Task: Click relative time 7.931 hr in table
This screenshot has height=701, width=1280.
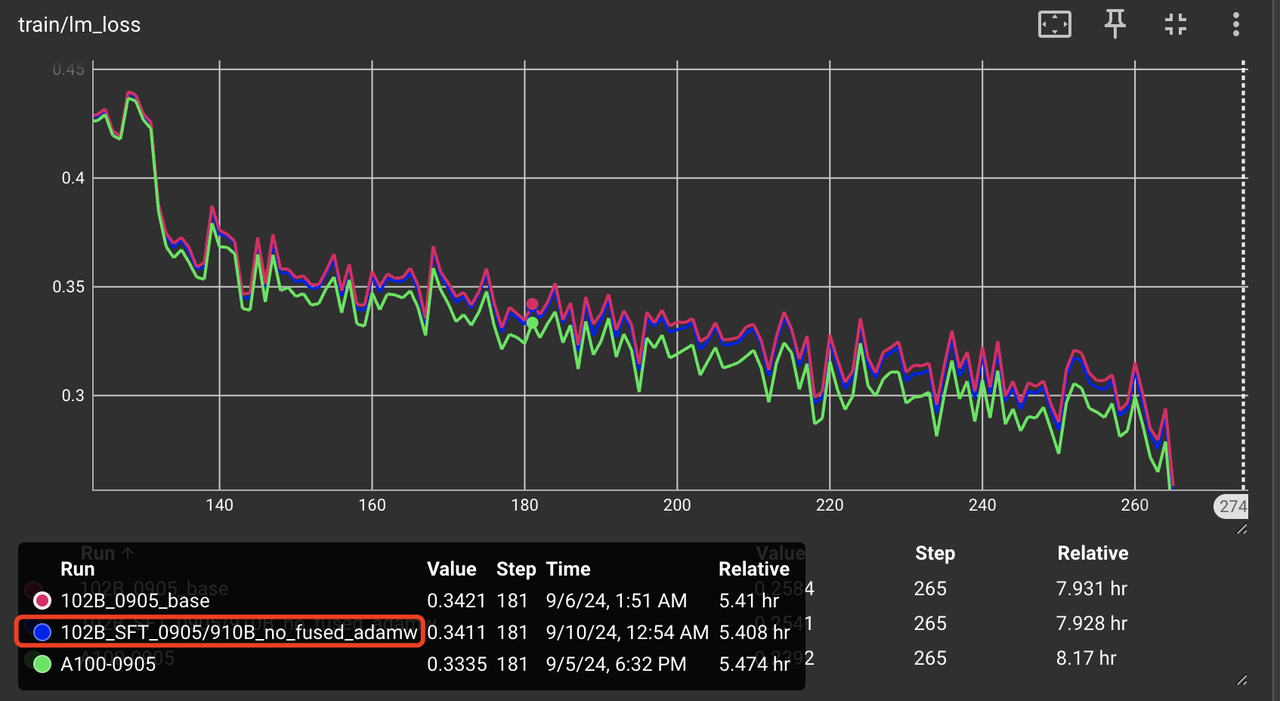Action: (x=1092, y=588)
